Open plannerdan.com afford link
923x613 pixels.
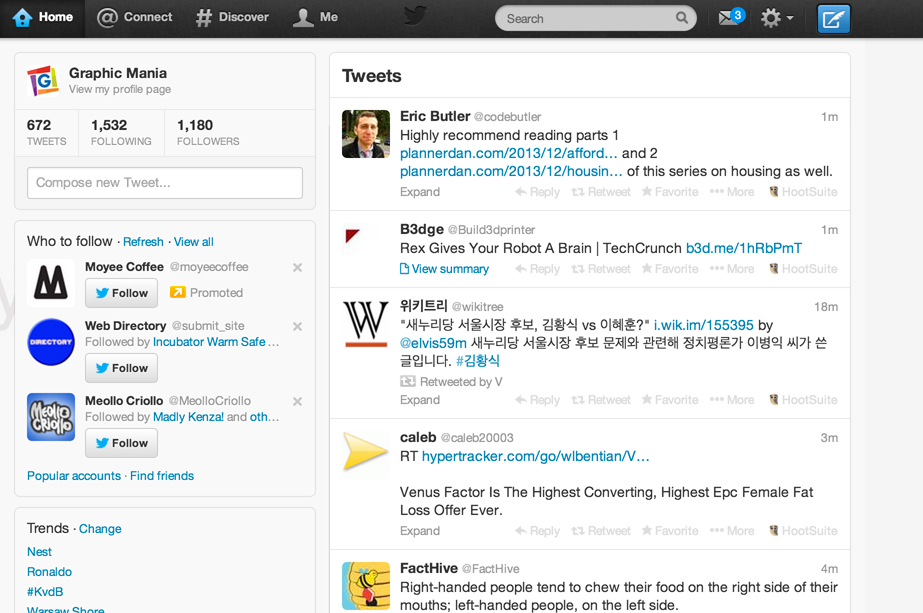509,153
